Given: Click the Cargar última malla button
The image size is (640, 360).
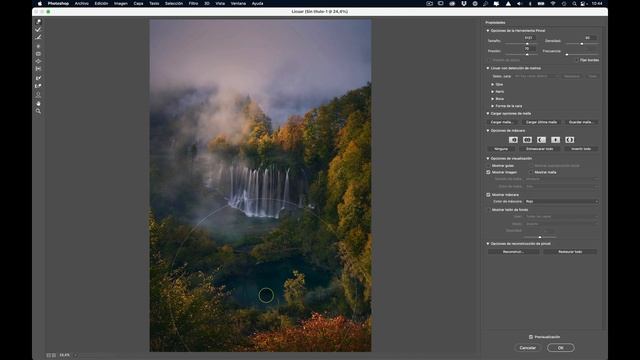Looking at the screenshot, I should pyautogui.click(x=541, y=122).
